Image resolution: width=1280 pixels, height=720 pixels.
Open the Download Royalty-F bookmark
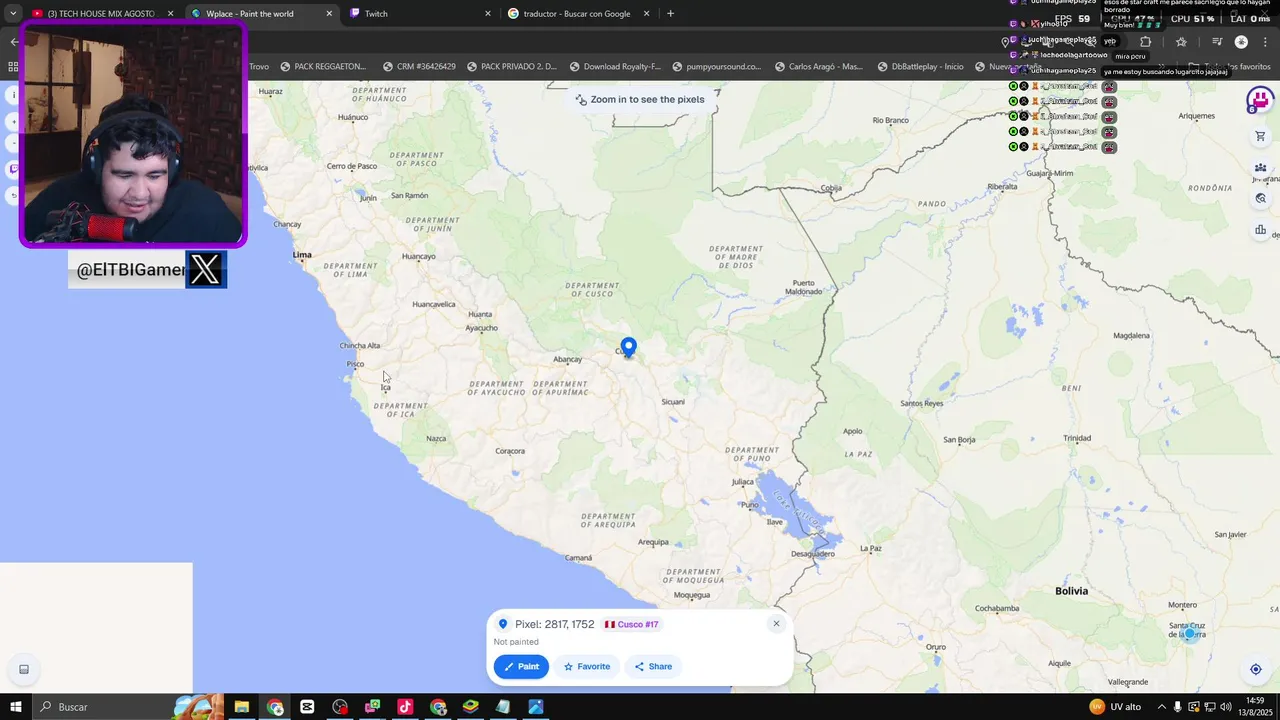coord(615,67)
